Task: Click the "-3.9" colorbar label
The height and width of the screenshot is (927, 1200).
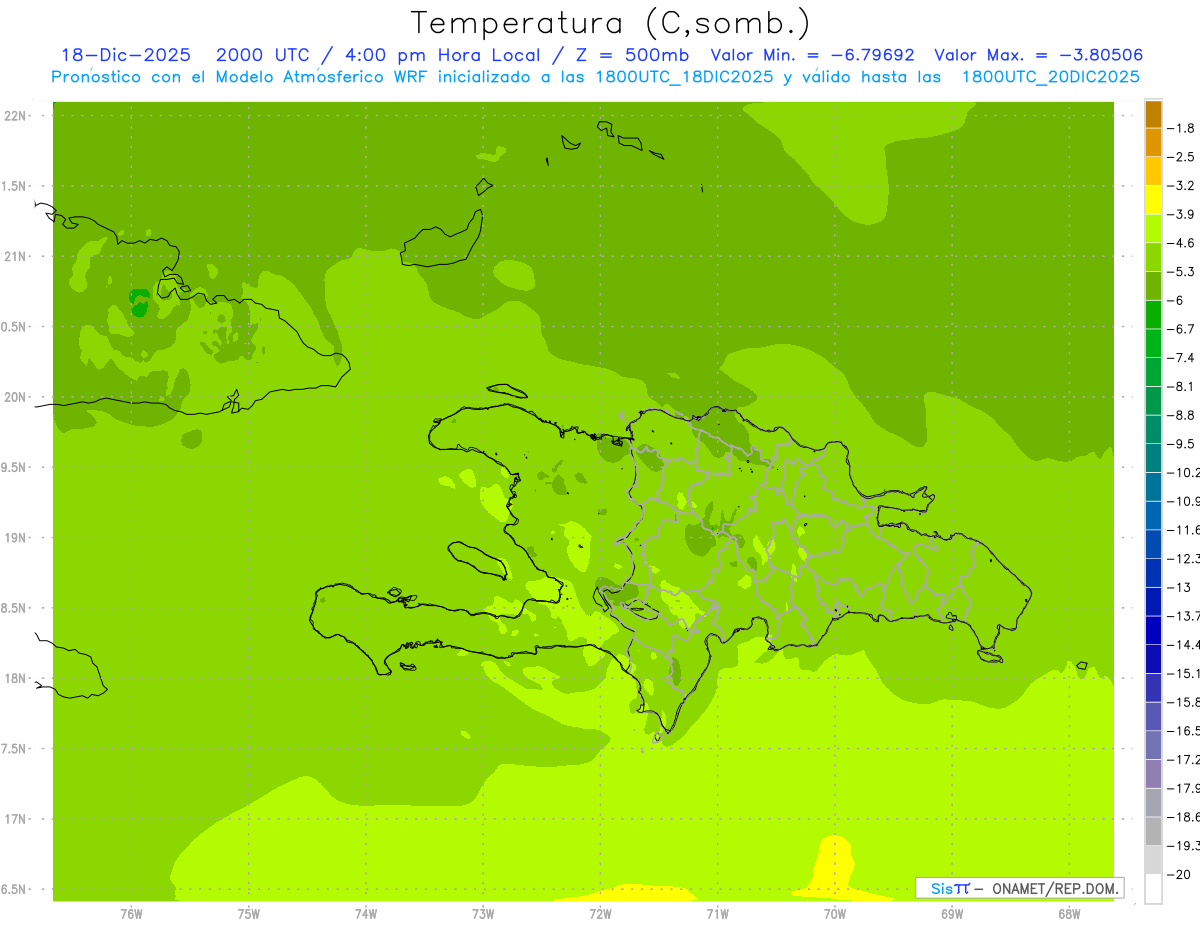Action: click(x=1182, y=214)
